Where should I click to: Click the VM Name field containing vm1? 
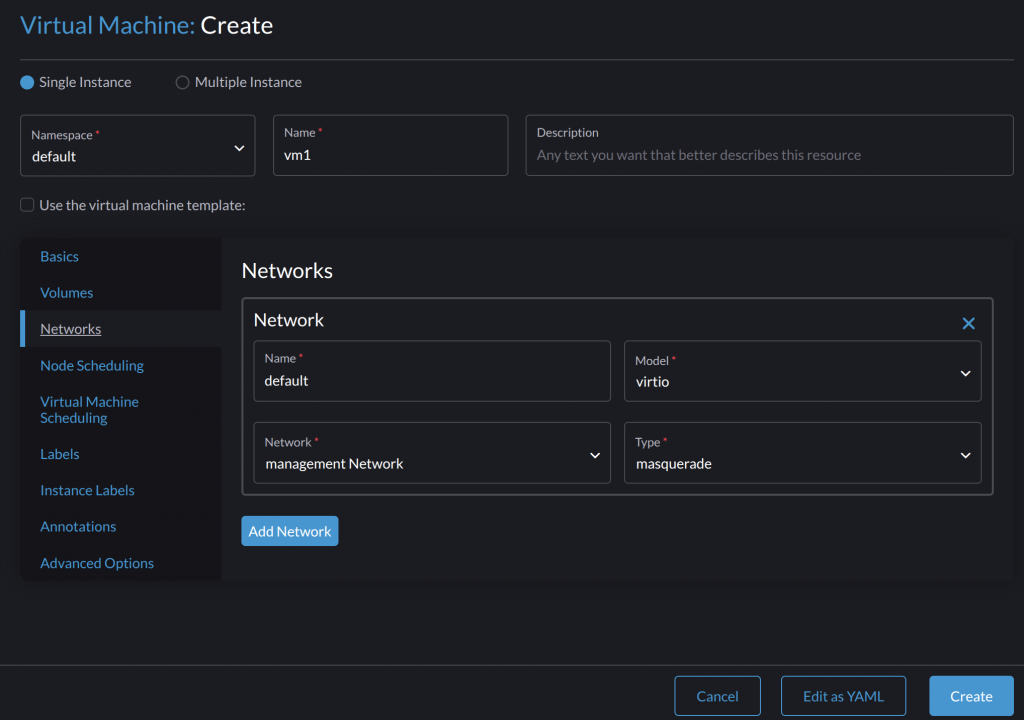[x=390, y=155]
